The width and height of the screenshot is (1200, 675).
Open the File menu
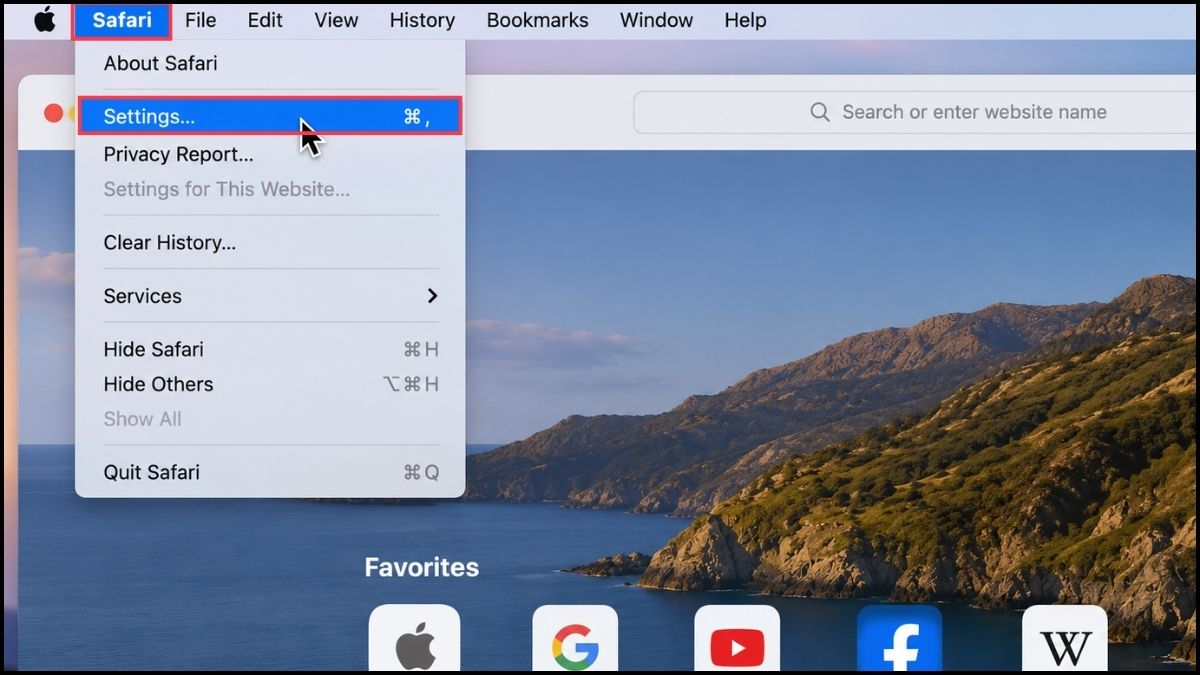click(x=201, y=21)
